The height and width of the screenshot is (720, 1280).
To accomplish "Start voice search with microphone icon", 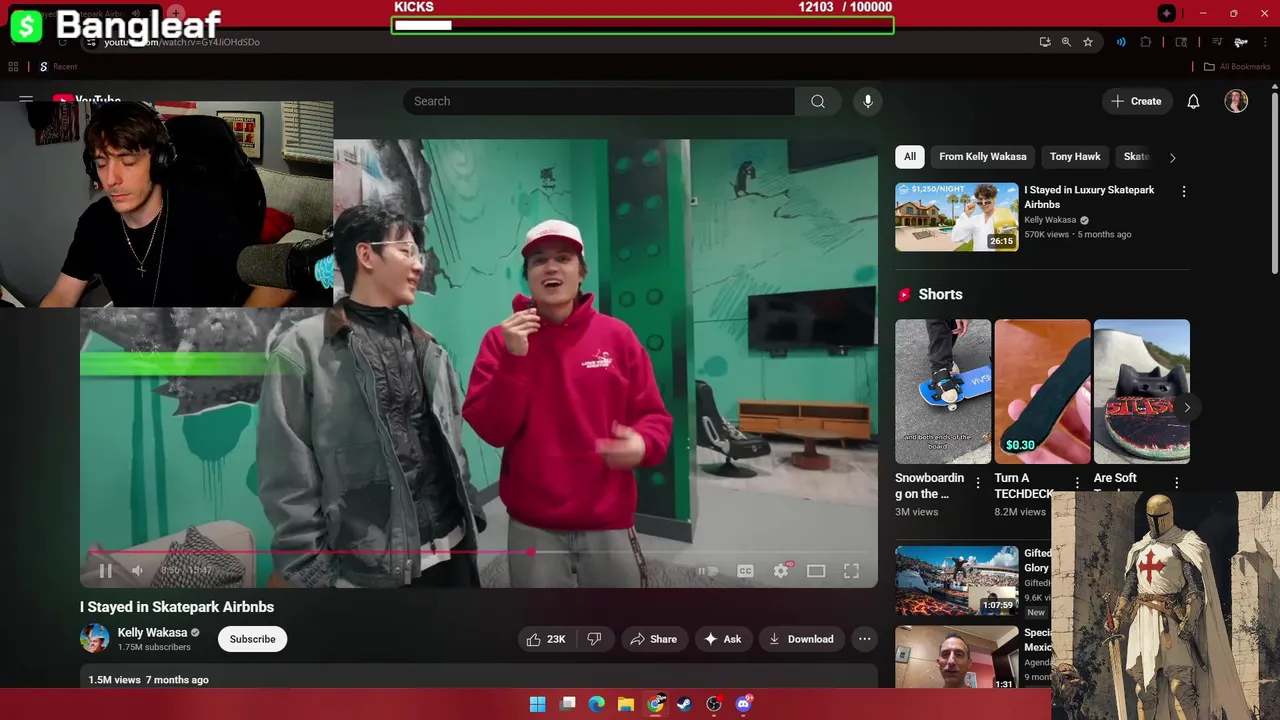I will [x=868, y=101].
